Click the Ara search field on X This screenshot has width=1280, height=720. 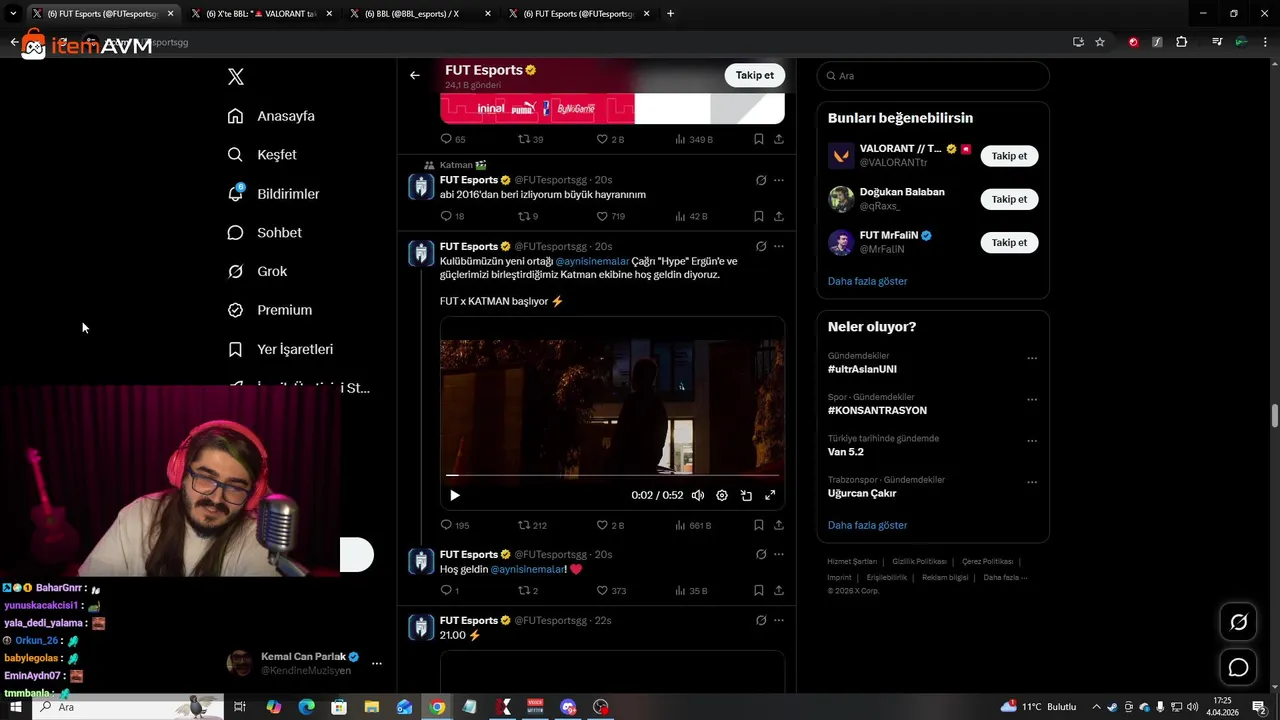click(933, 76)
